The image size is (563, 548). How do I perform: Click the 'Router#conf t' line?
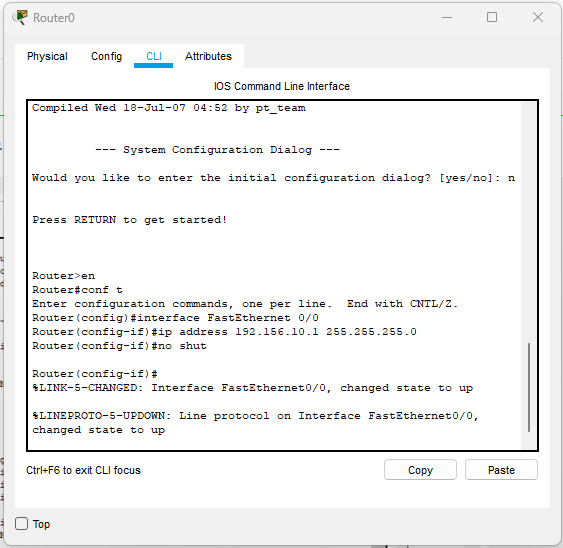[x=77, y=290]
